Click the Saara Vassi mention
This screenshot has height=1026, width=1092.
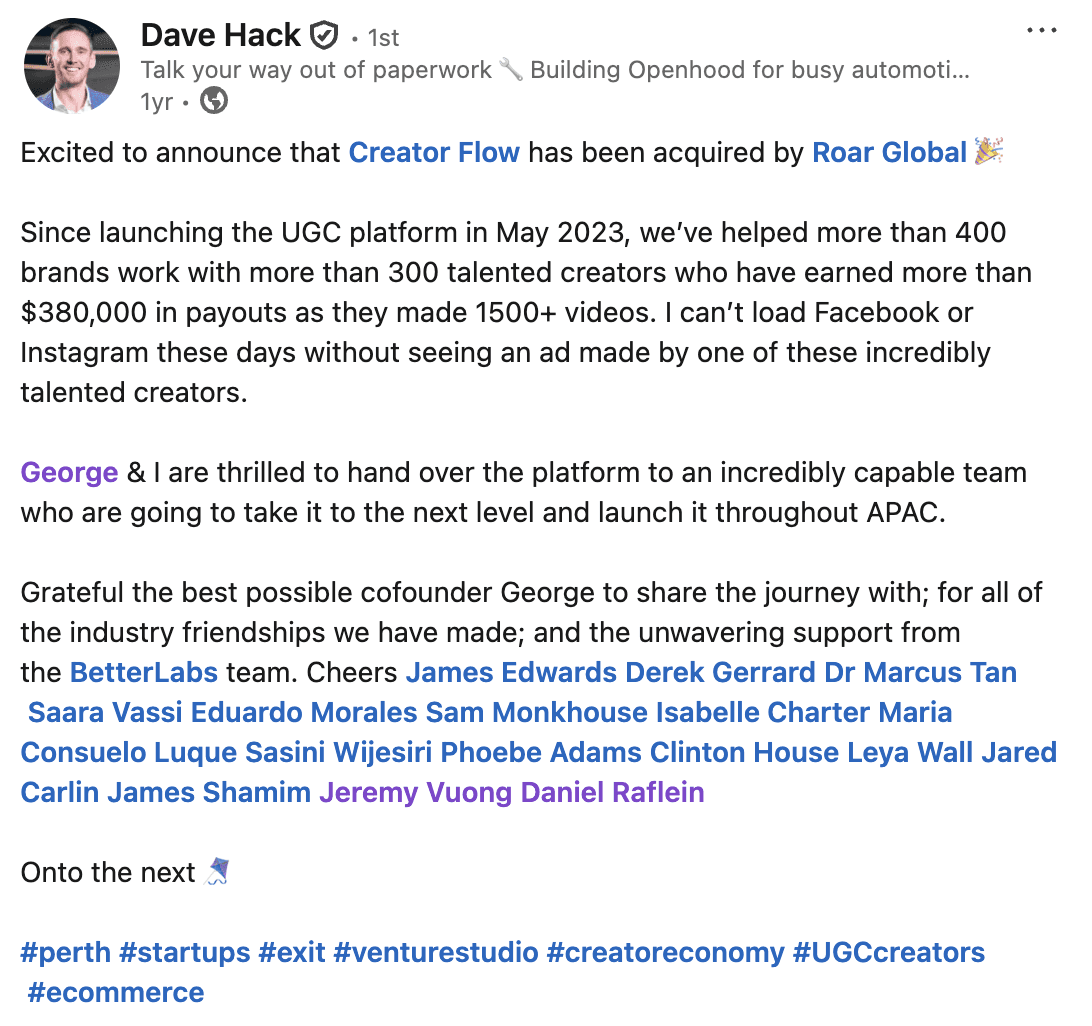click(104, 713)
